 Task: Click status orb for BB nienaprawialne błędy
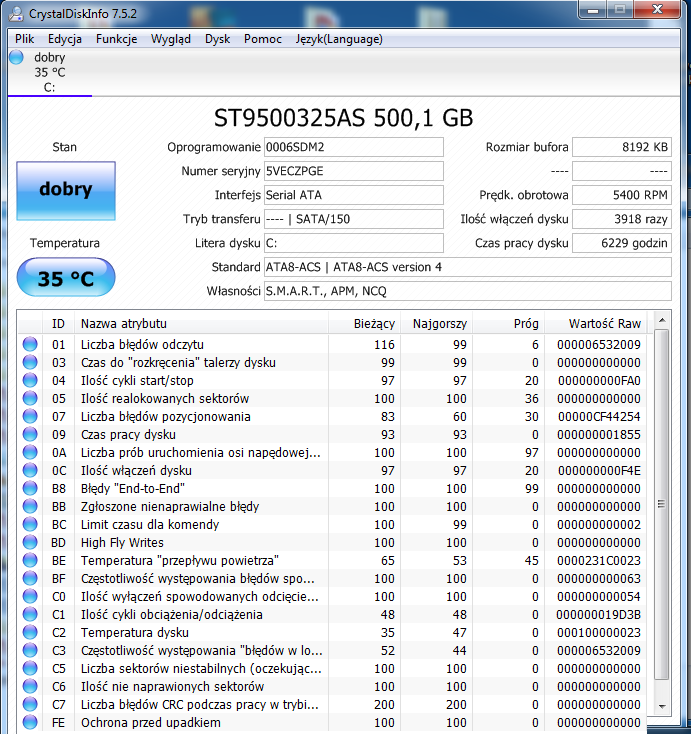[x=30, y=506]
